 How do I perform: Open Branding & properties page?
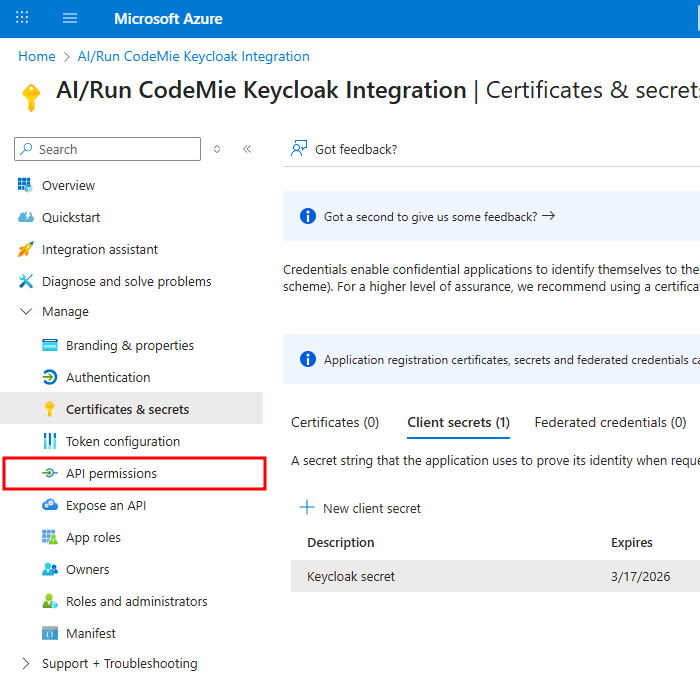(x=130, y=345)
